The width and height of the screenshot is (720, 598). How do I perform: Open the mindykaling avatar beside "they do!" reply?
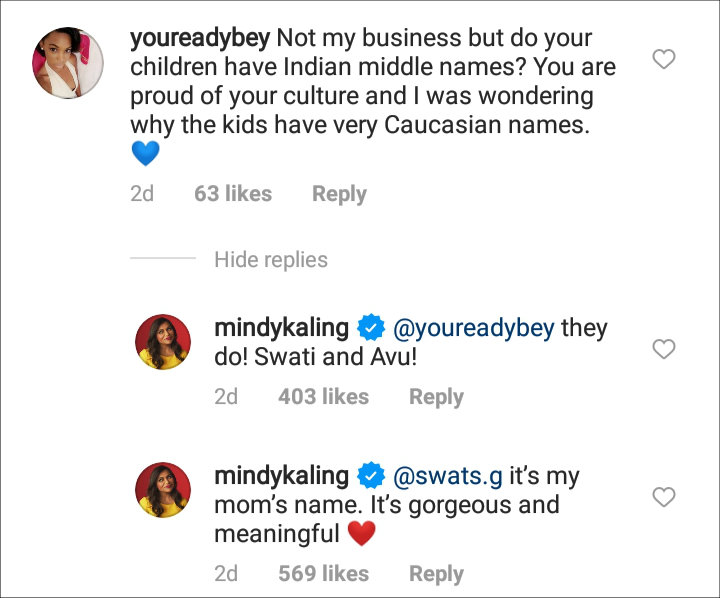click(164, 342)
